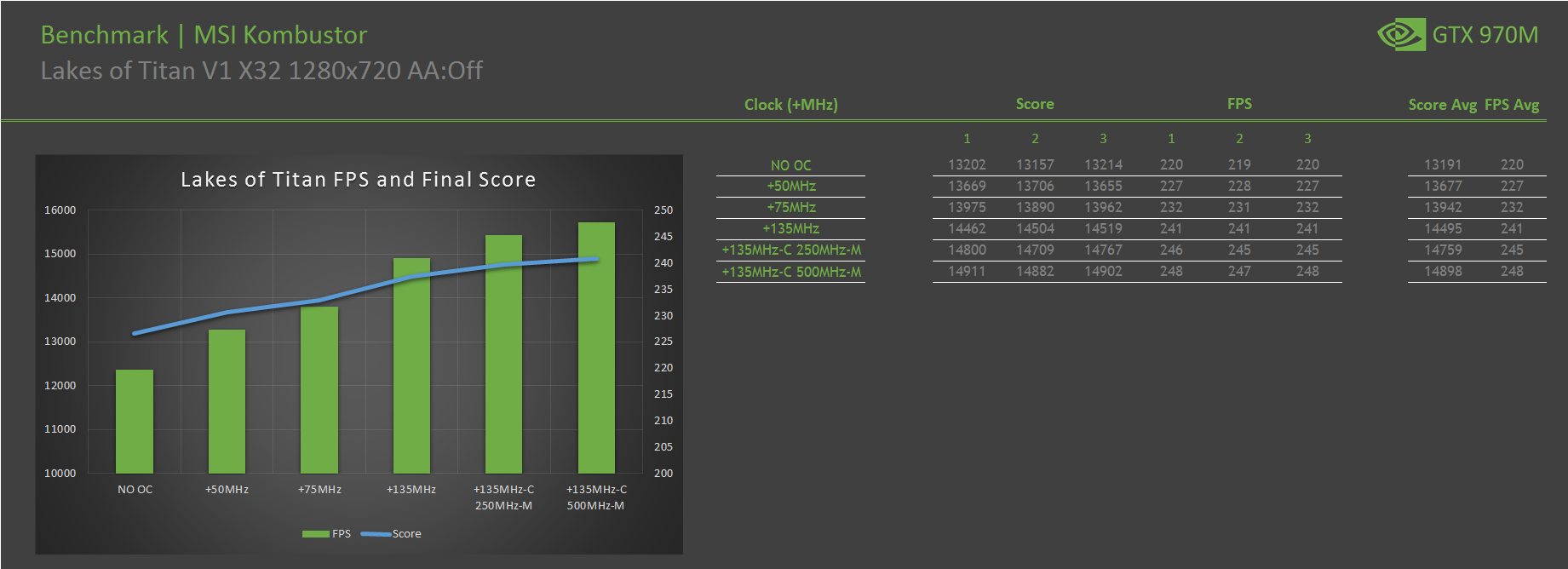This screenshot has width=1568, height=569.
Task: Click the Score Avg value '13677'
Action: [x=1443, y=187]
